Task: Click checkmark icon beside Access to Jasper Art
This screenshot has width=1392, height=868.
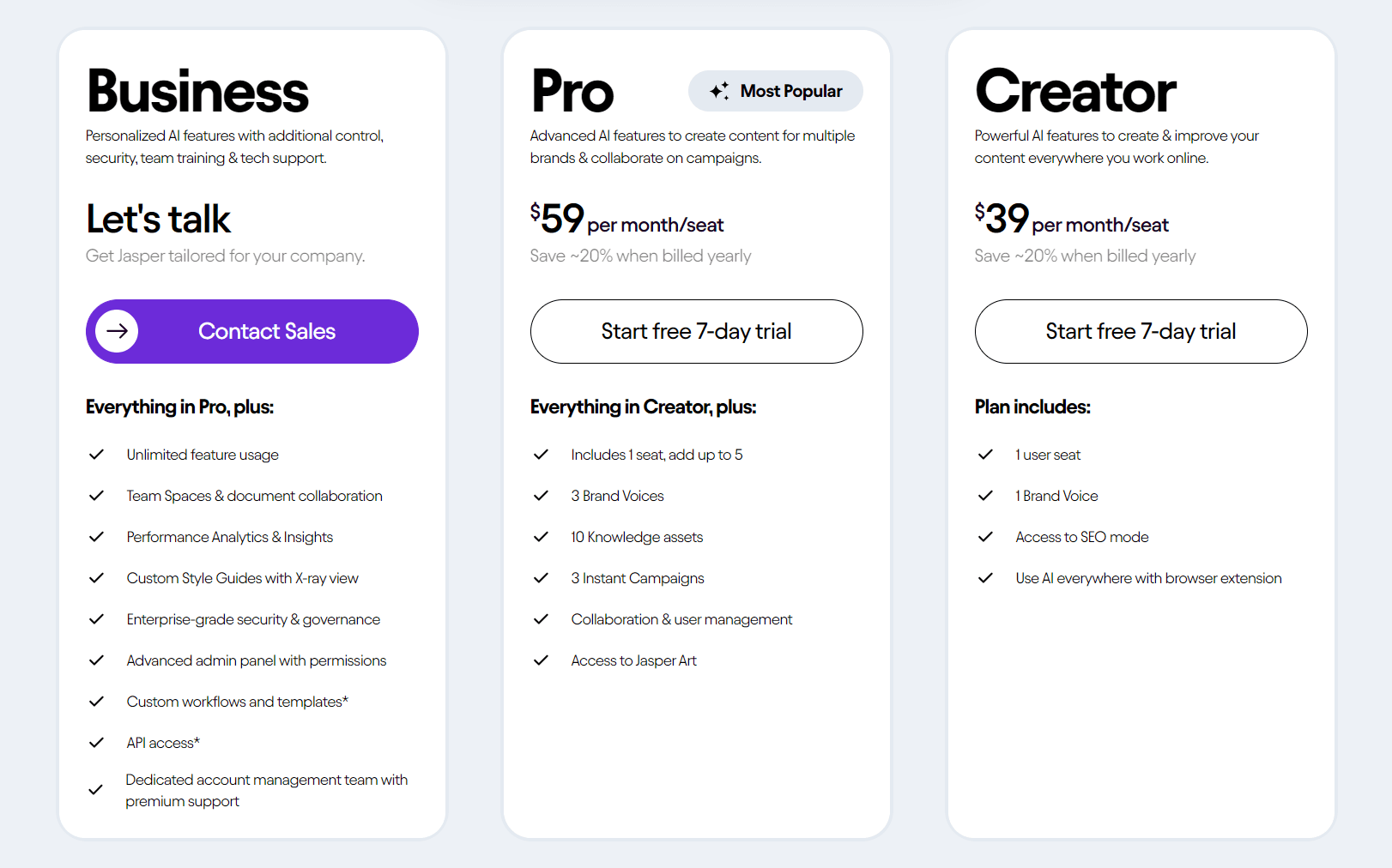Action: click(x=541, y=660)
